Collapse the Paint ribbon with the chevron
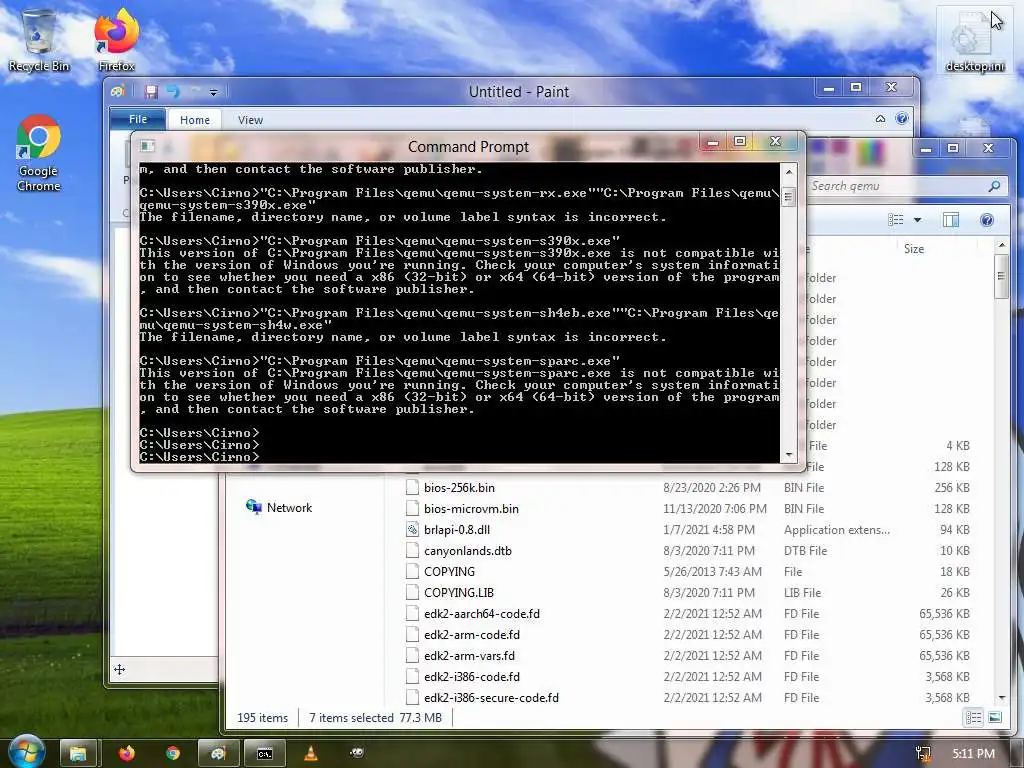The height and width of the screenshot is (768, 1024). [880, 118]
